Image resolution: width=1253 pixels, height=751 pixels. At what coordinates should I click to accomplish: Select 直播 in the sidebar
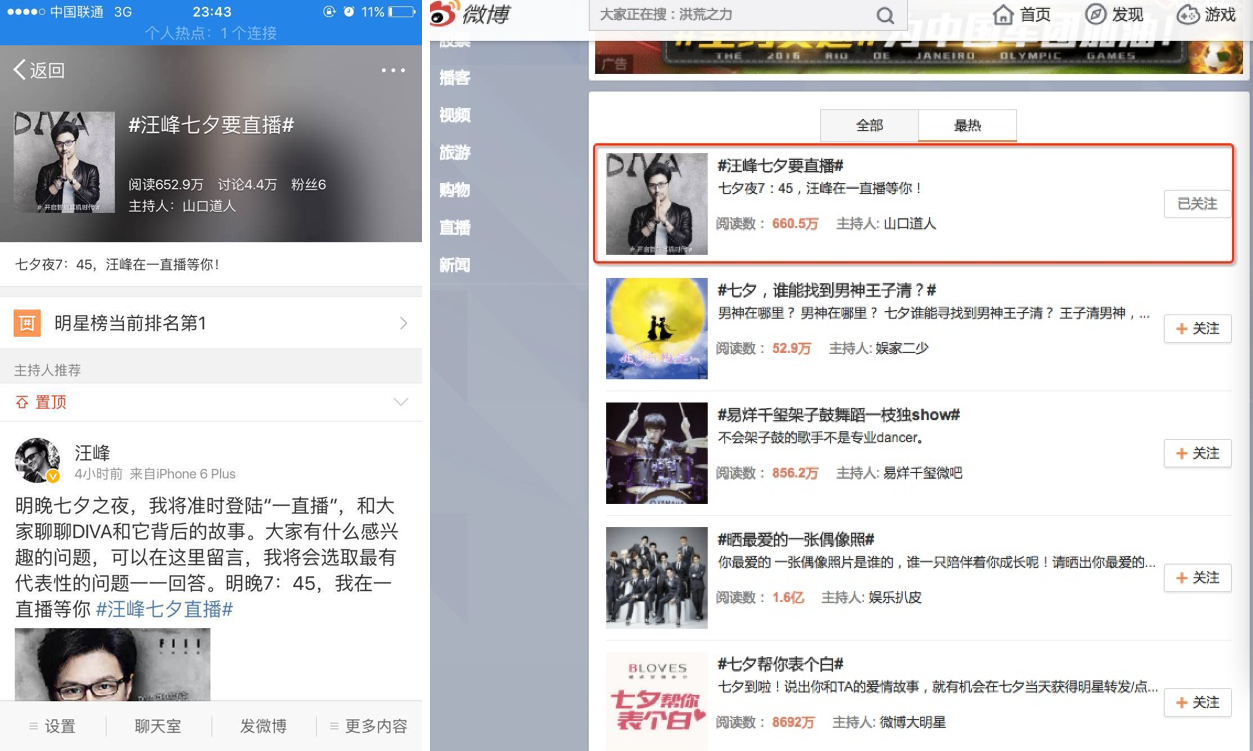click(455, 228)
